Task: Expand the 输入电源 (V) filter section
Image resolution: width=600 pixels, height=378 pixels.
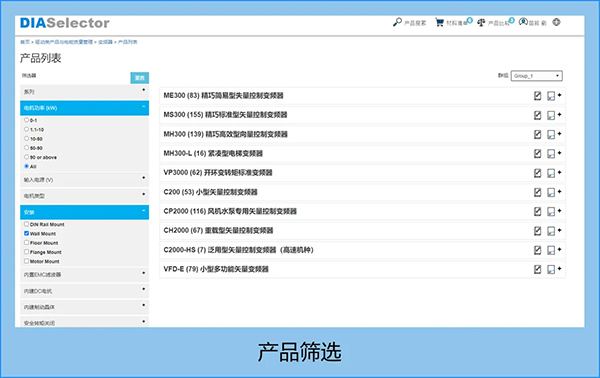Action: point(84,179)
